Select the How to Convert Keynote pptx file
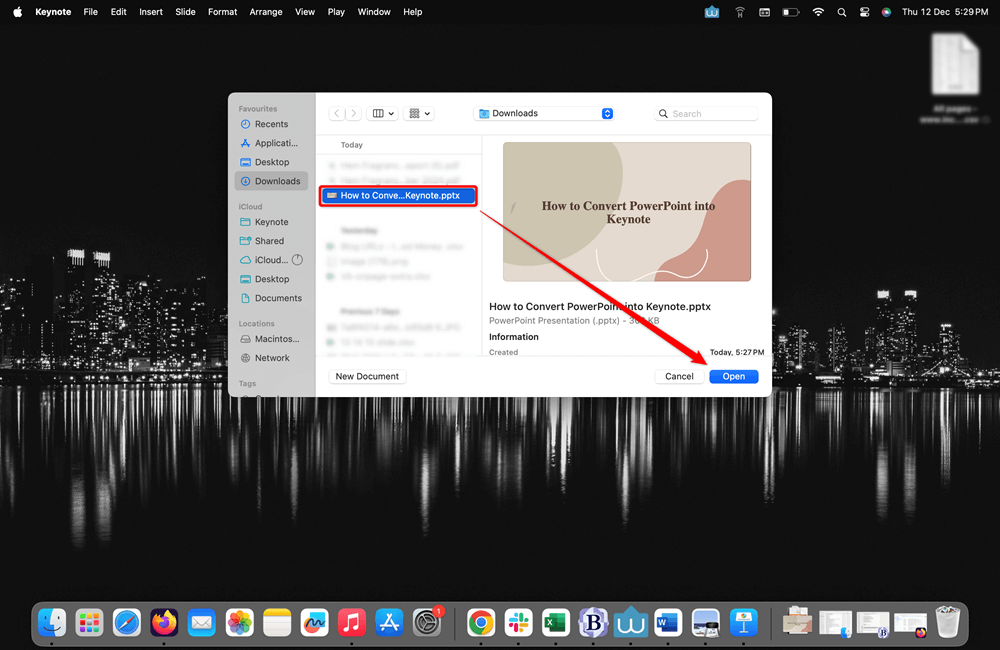 (398, 195)
